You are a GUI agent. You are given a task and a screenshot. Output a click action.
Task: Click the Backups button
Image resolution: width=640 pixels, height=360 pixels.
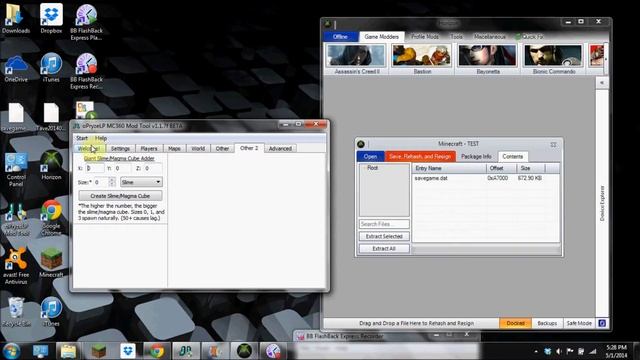click(x=547, y=323)
